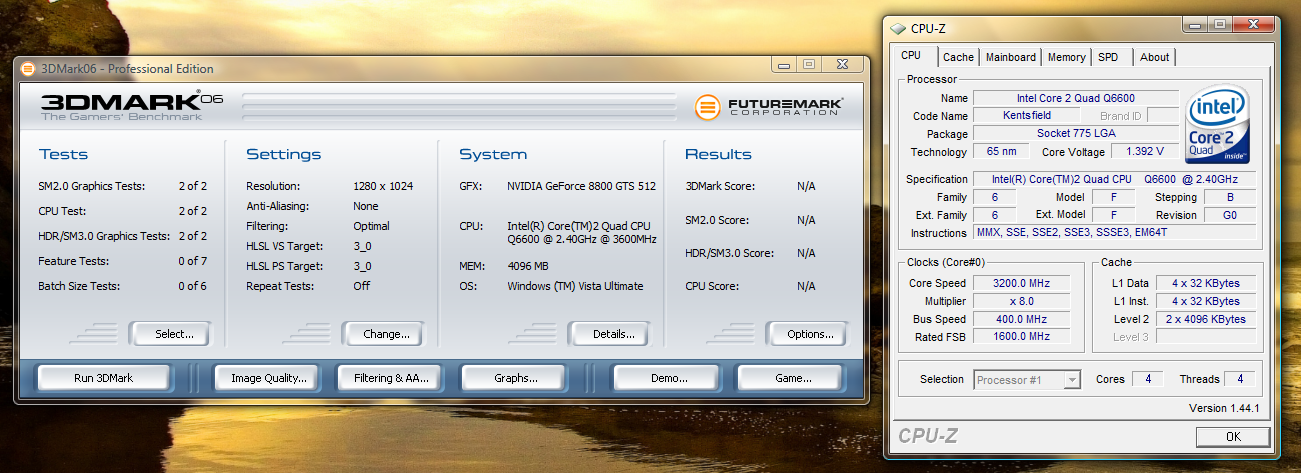1301x473 pixels.
Task: Click the Code Name field Kentsfield
Action: point(1027,116)
